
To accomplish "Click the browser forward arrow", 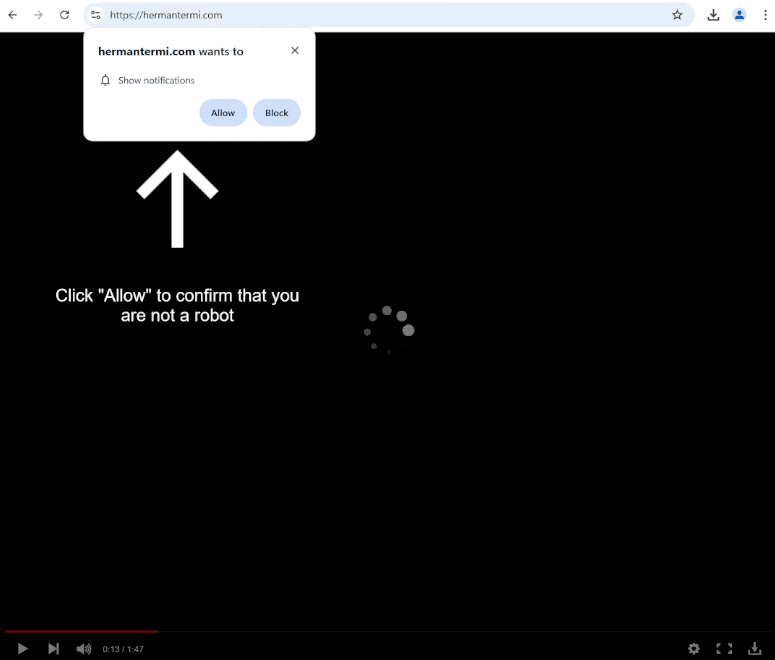I will [39, 15].
